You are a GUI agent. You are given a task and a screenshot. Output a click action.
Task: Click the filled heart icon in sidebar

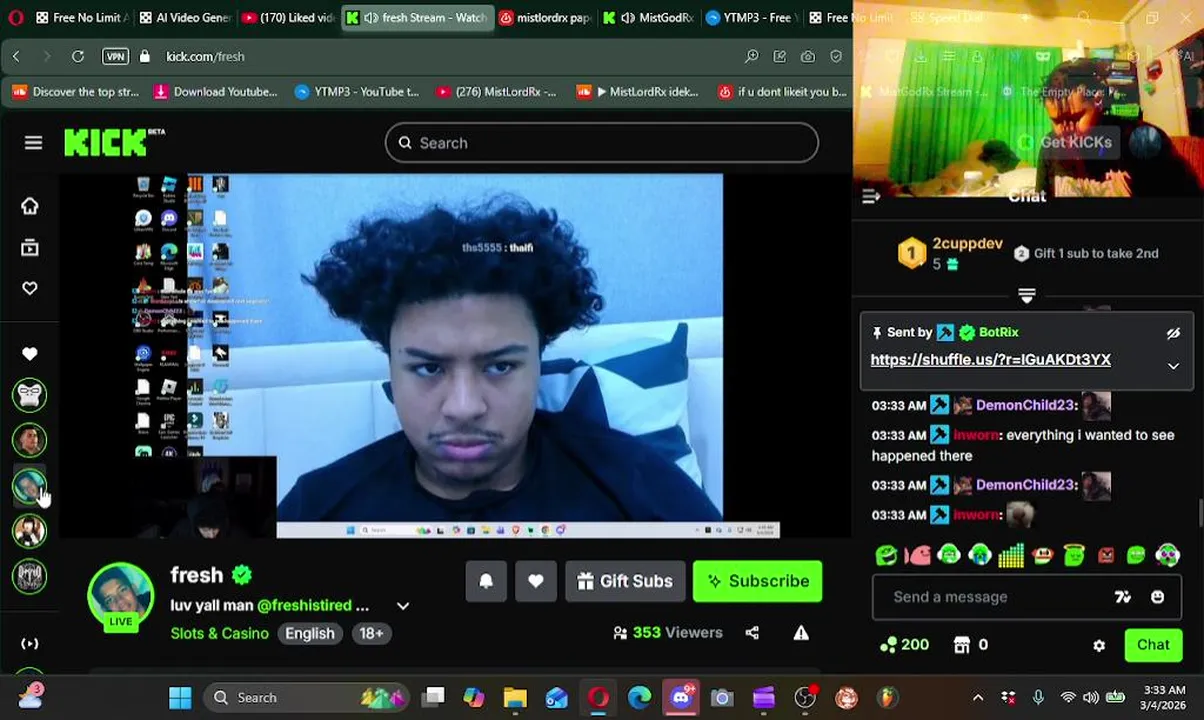pyautogui.click(x=30, y=354)
